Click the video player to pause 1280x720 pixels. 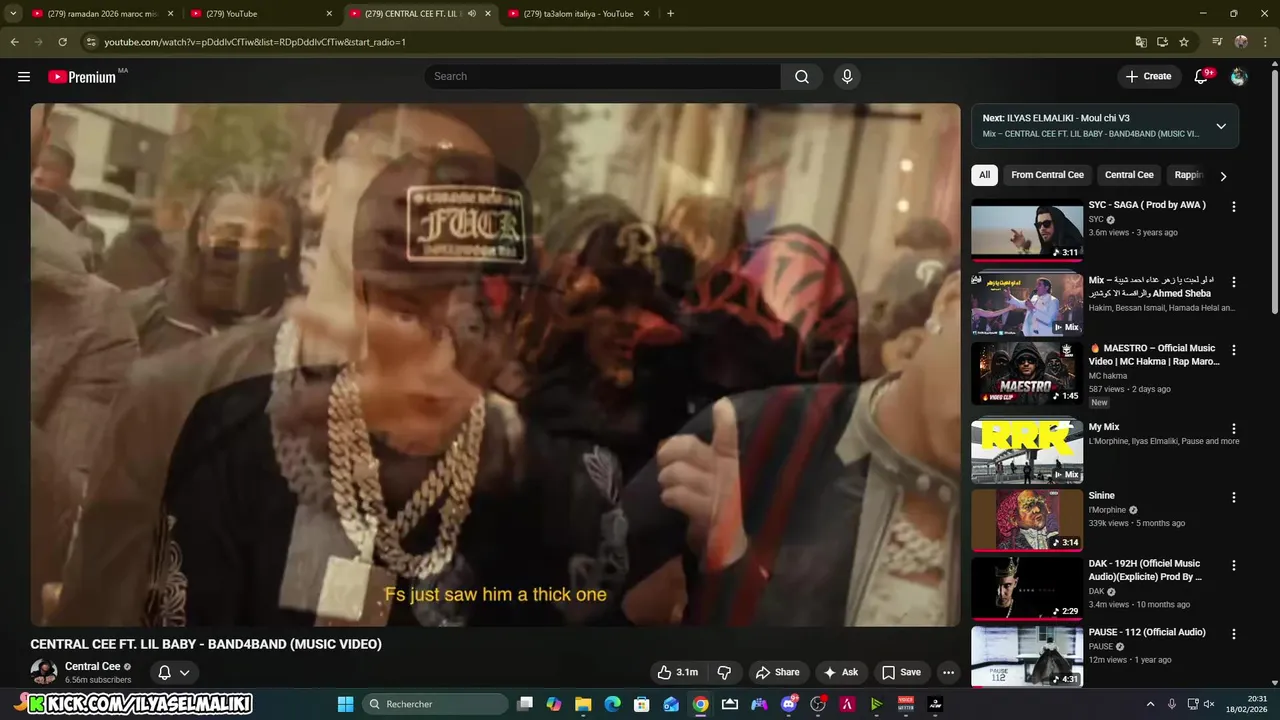[495, 365]
